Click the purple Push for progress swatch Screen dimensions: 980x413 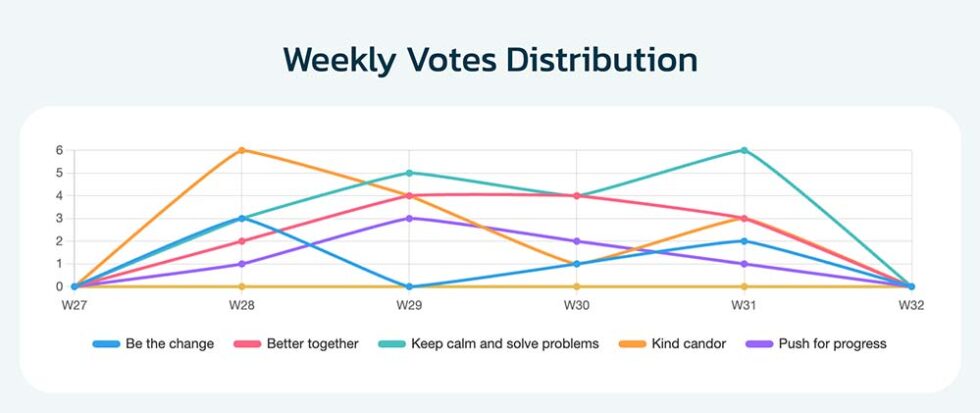759,344
